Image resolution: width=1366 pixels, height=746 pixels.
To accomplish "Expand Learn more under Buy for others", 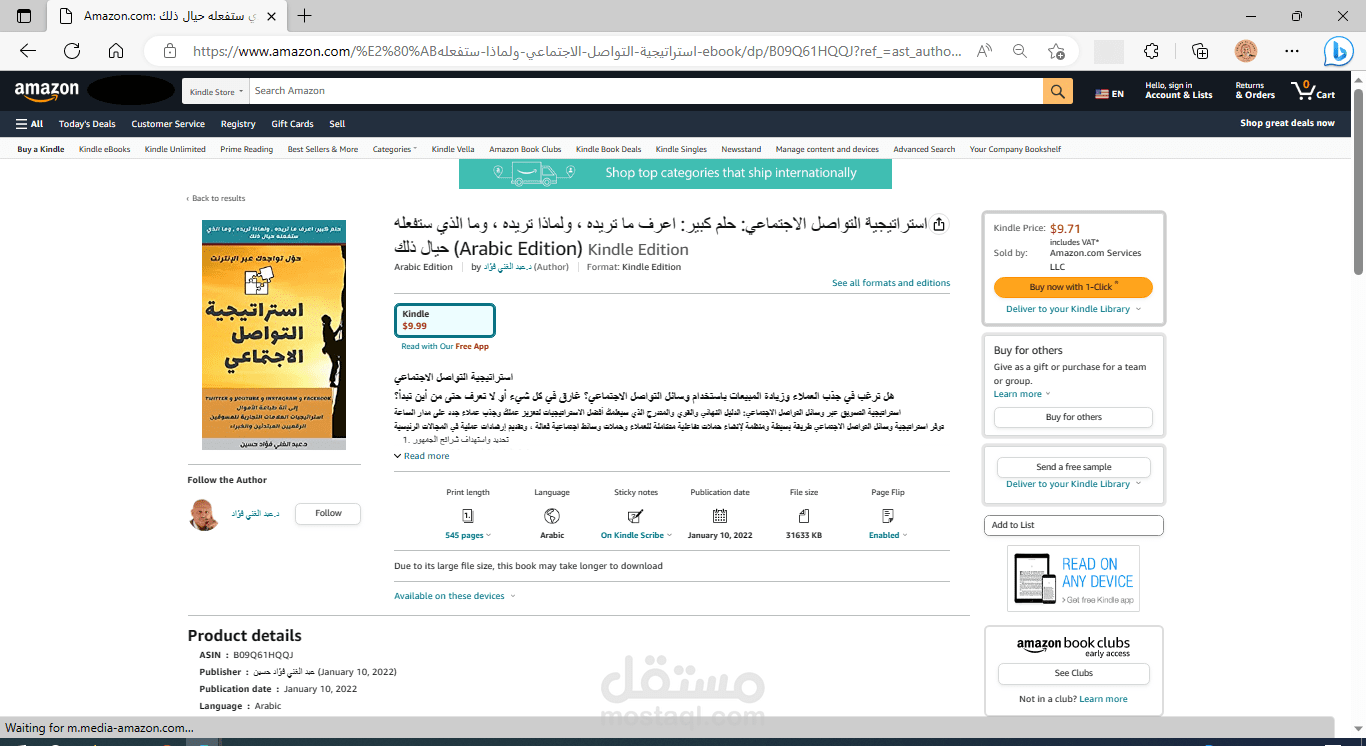I will point(1021,394).
